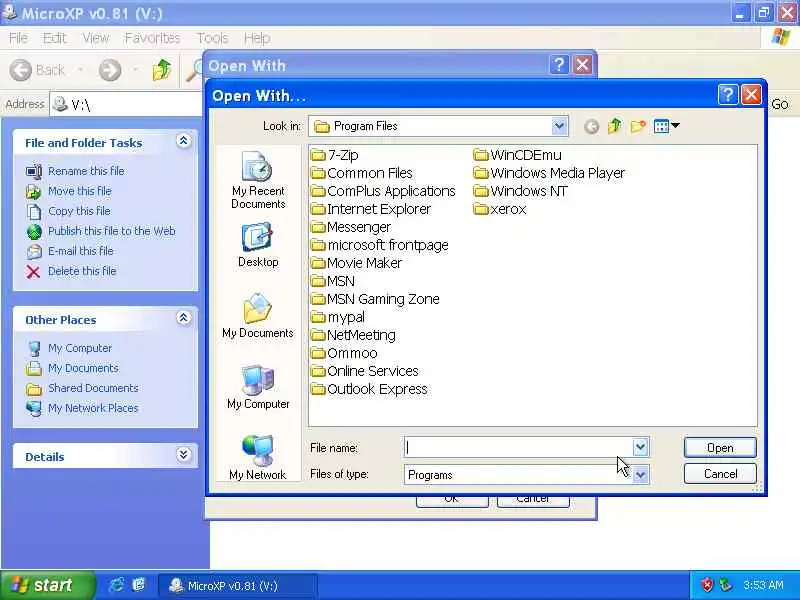Expand the Files of type dropdown
Screen dimensions: 800x600
pos(640,474)
